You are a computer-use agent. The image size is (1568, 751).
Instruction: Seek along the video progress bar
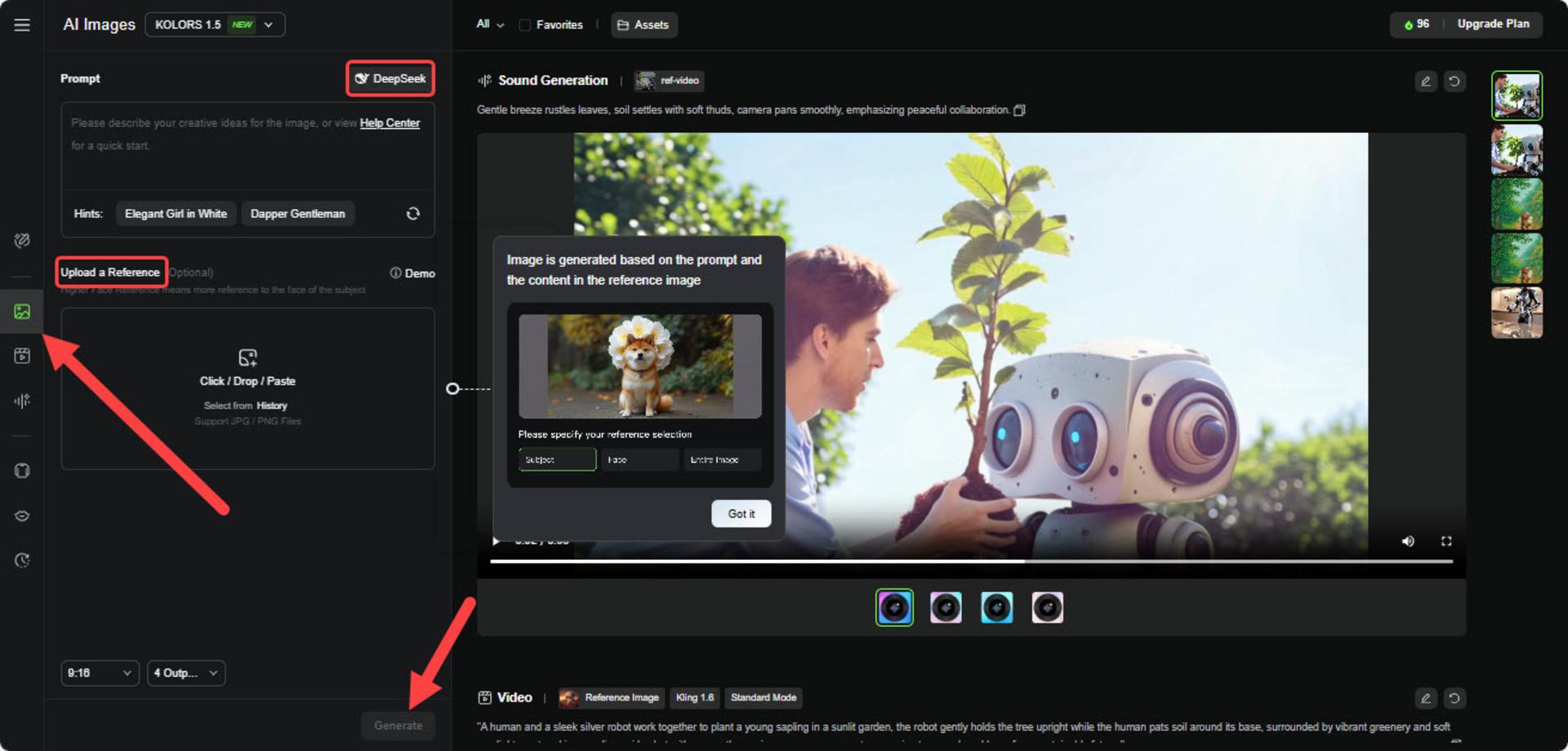(x=971, y=562)
